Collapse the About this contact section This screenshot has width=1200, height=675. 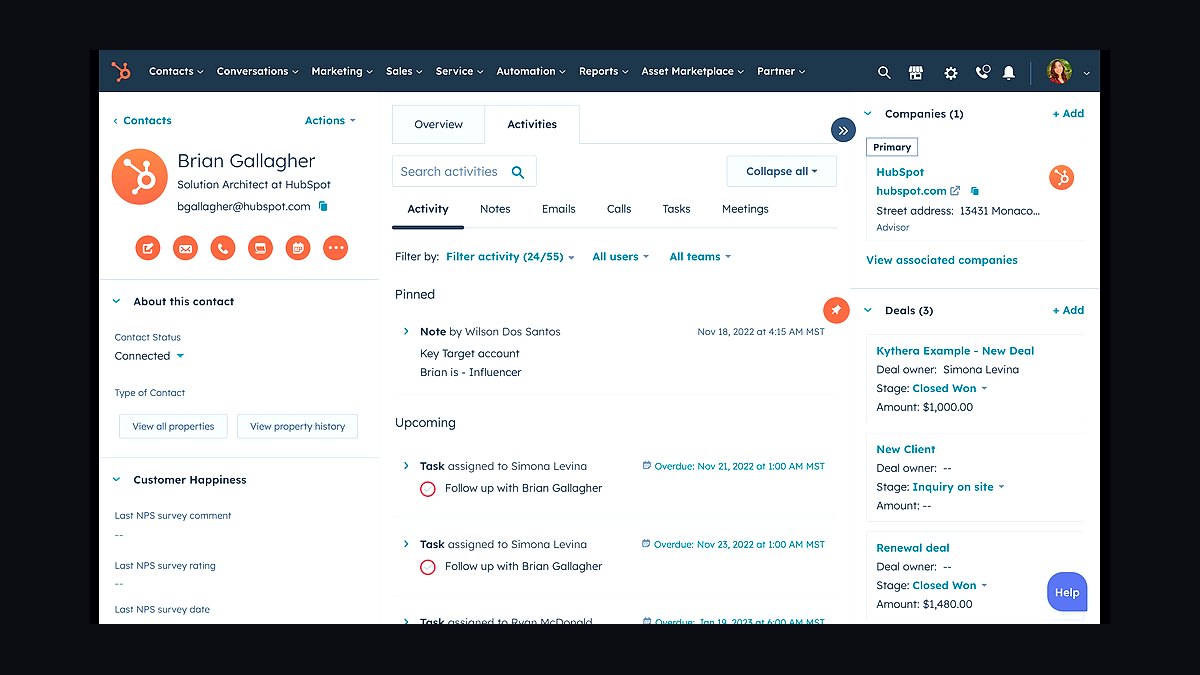point(118,301)
